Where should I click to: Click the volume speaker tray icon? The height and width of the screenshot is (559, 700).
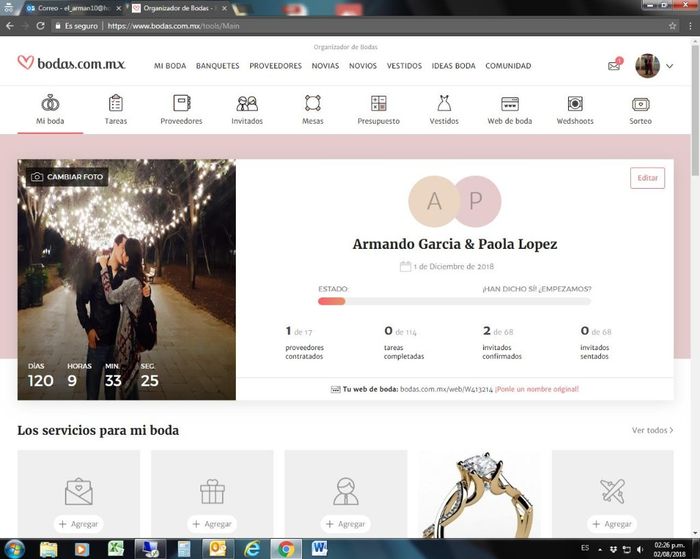point(640,549)
